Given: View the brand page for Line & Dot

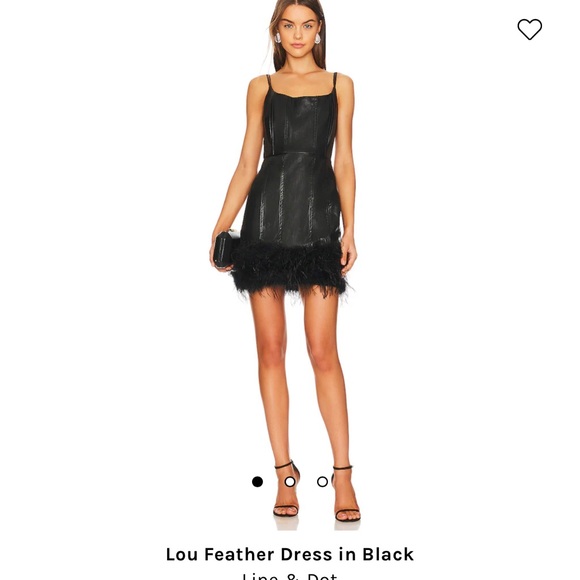Looking at the screenshot, I should point(290,576).
